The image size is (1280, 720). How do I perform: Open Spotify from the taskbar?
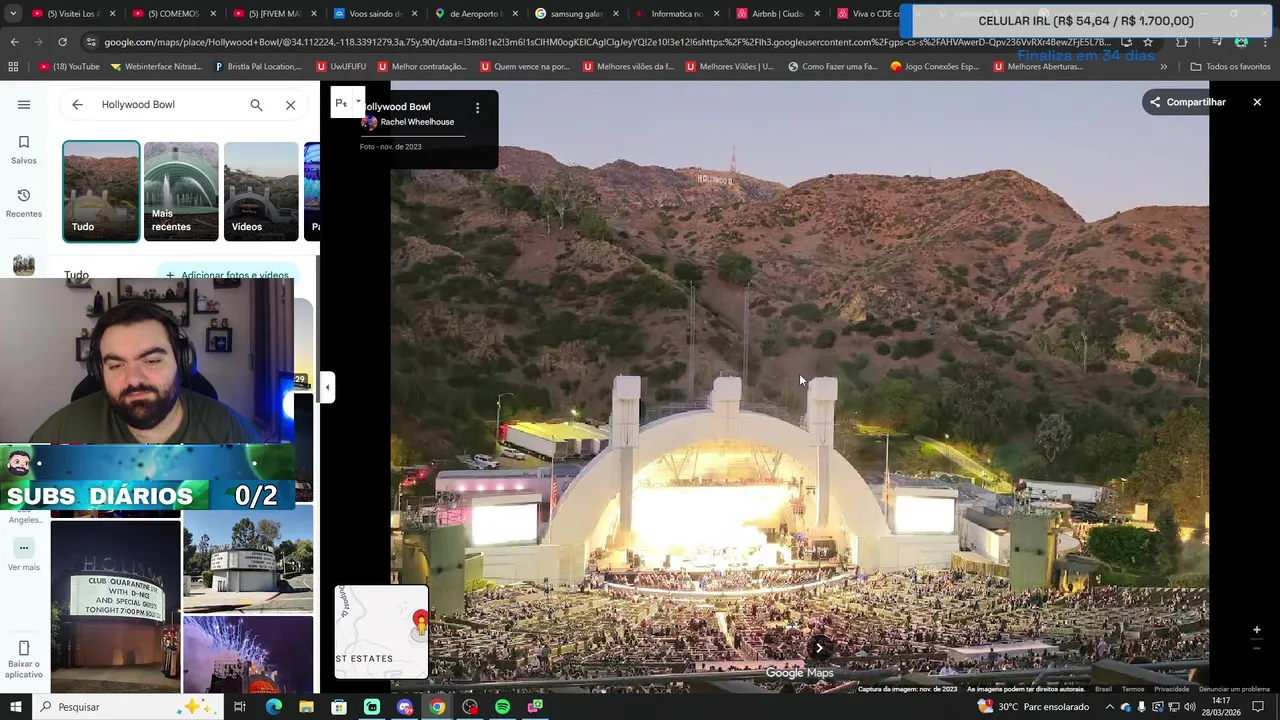coord(502,707)
